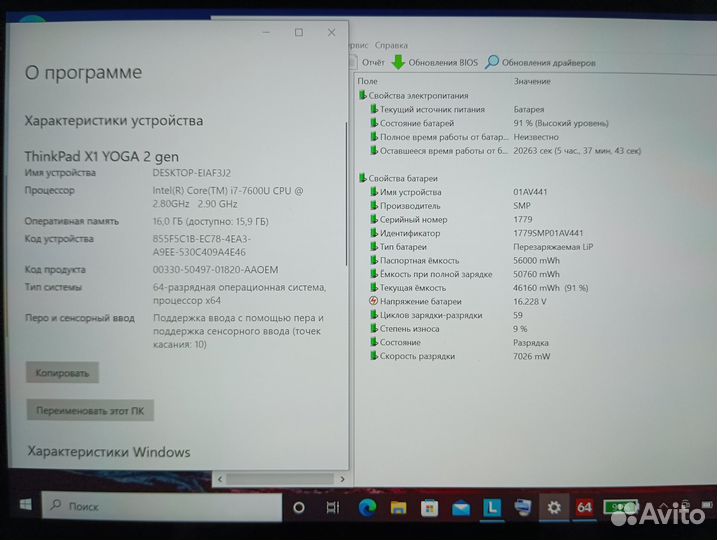This screenshot has width=717, height=540.
Task: Select the Циклов зарядки-разрядки row
Action: [x=446, y=315]
